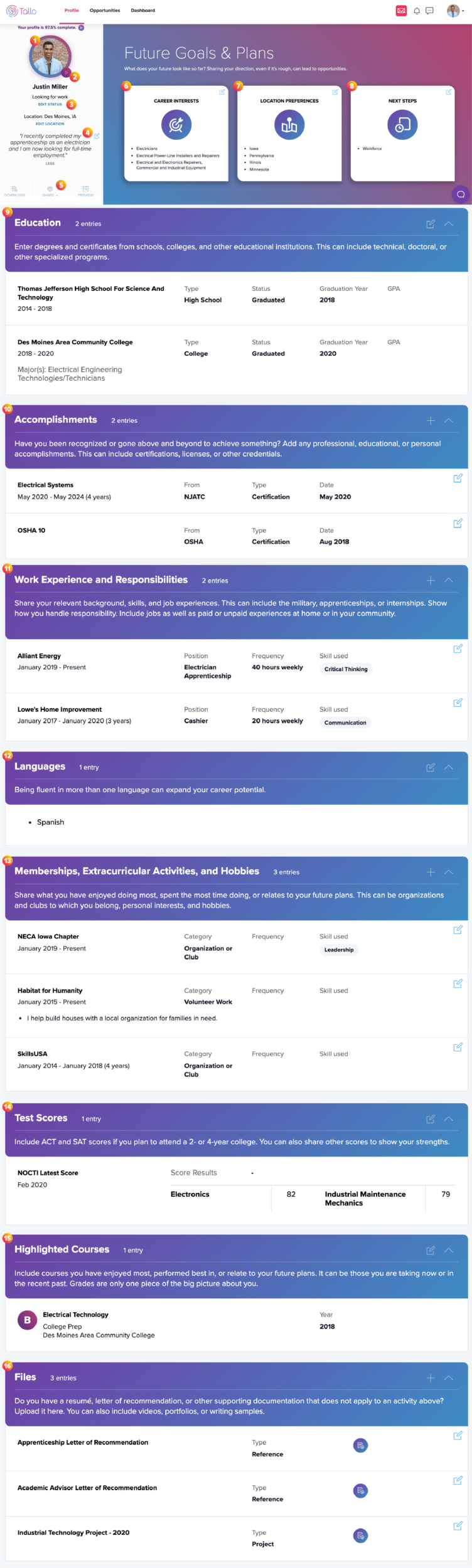472x1568 pixels.
Task: Edit the Alliant Energy work entry
Action: click(458, 648)
